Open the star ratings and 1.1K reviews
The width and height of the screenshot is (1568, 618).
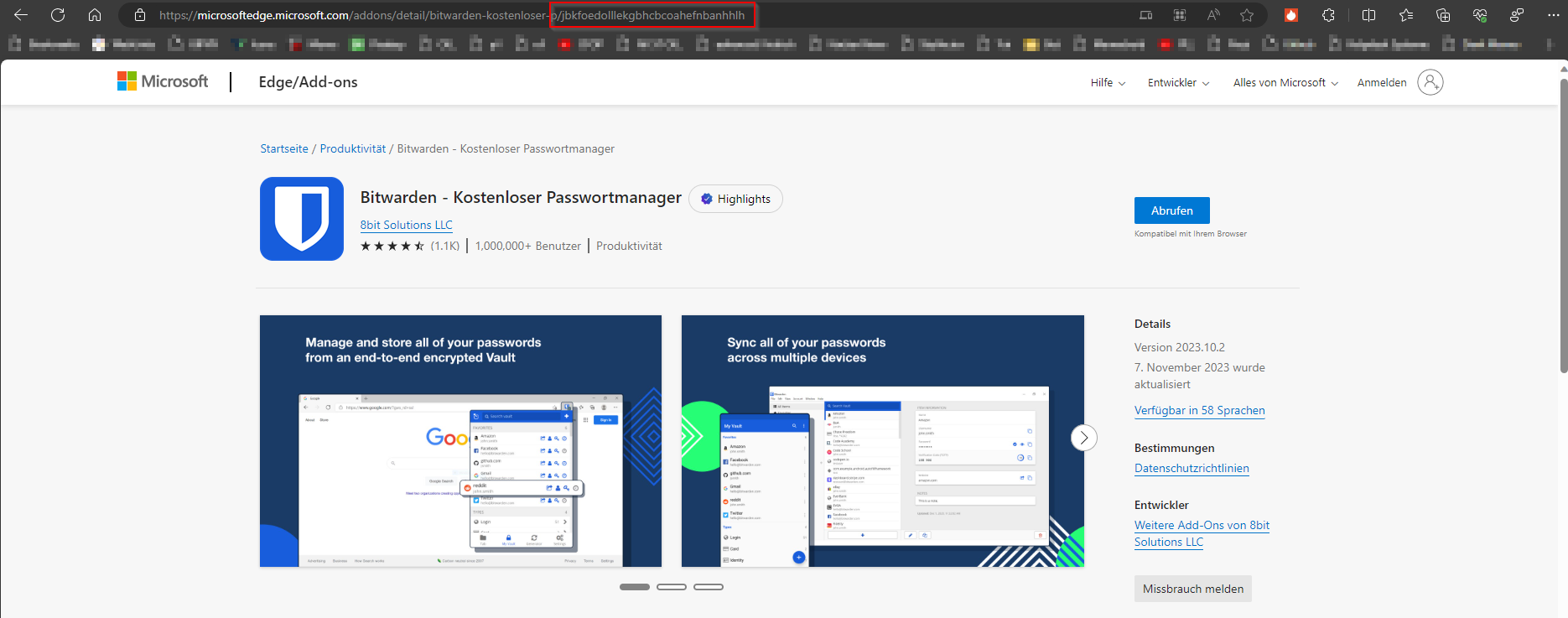pyautogui.click(x=410, y=246)
